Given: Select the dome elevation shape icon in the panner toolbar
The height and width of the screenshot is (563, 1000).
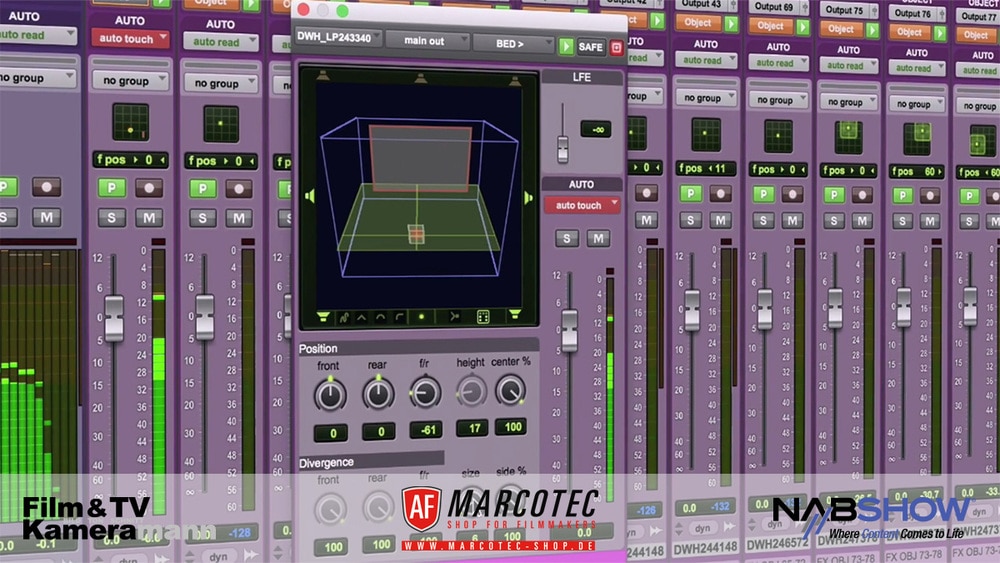Looking at the screenshot, I should 380,317.
